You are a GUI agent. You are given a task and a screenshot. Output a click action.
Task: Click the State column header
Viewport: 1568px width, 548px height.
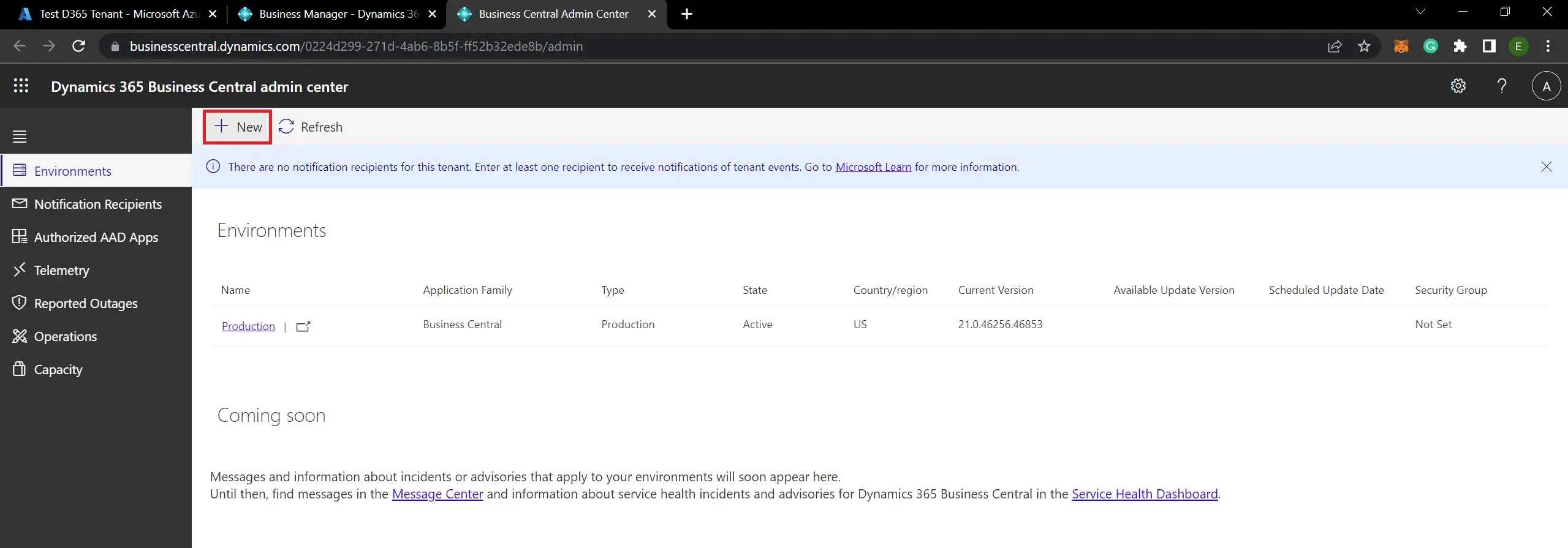tap(755, 290)
